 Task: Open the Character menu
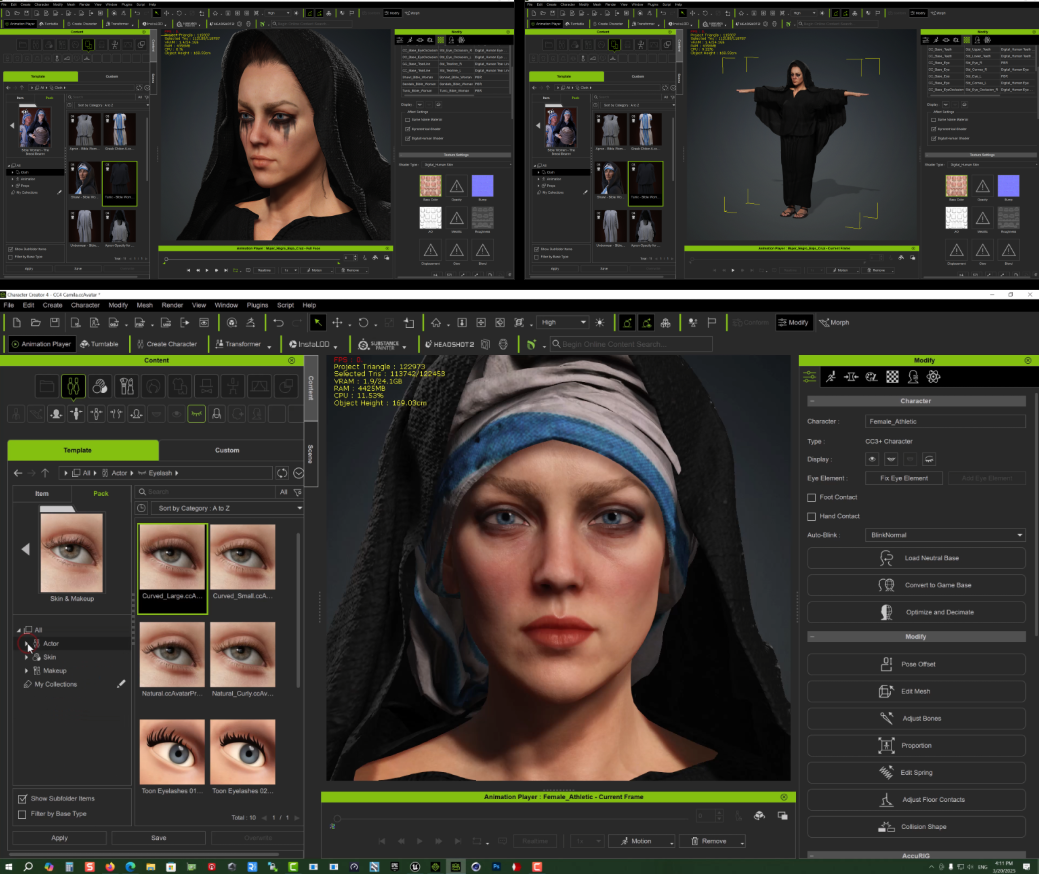click(x=85, y=305)
